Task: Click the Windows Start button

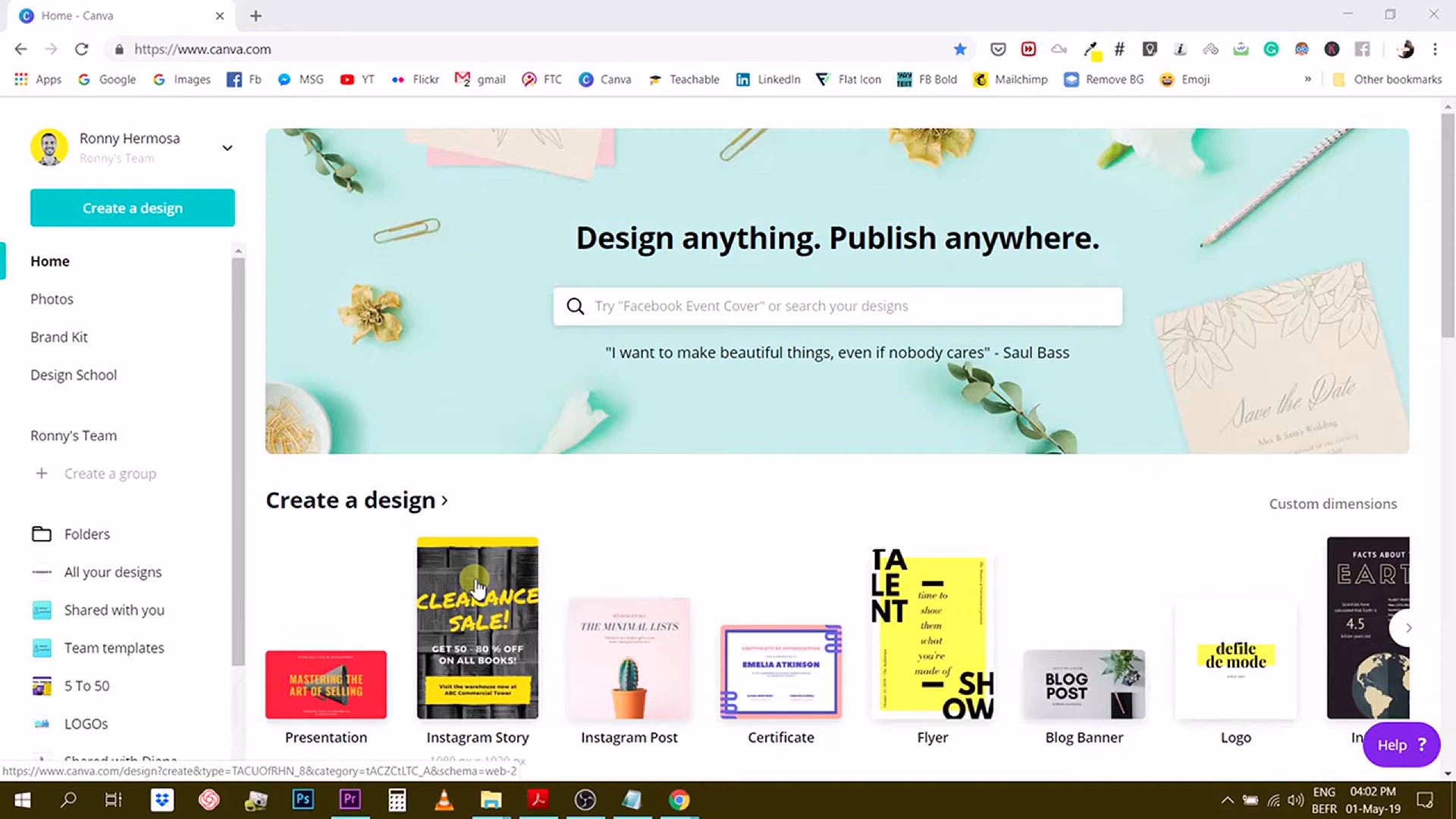Action: (23, 800)
